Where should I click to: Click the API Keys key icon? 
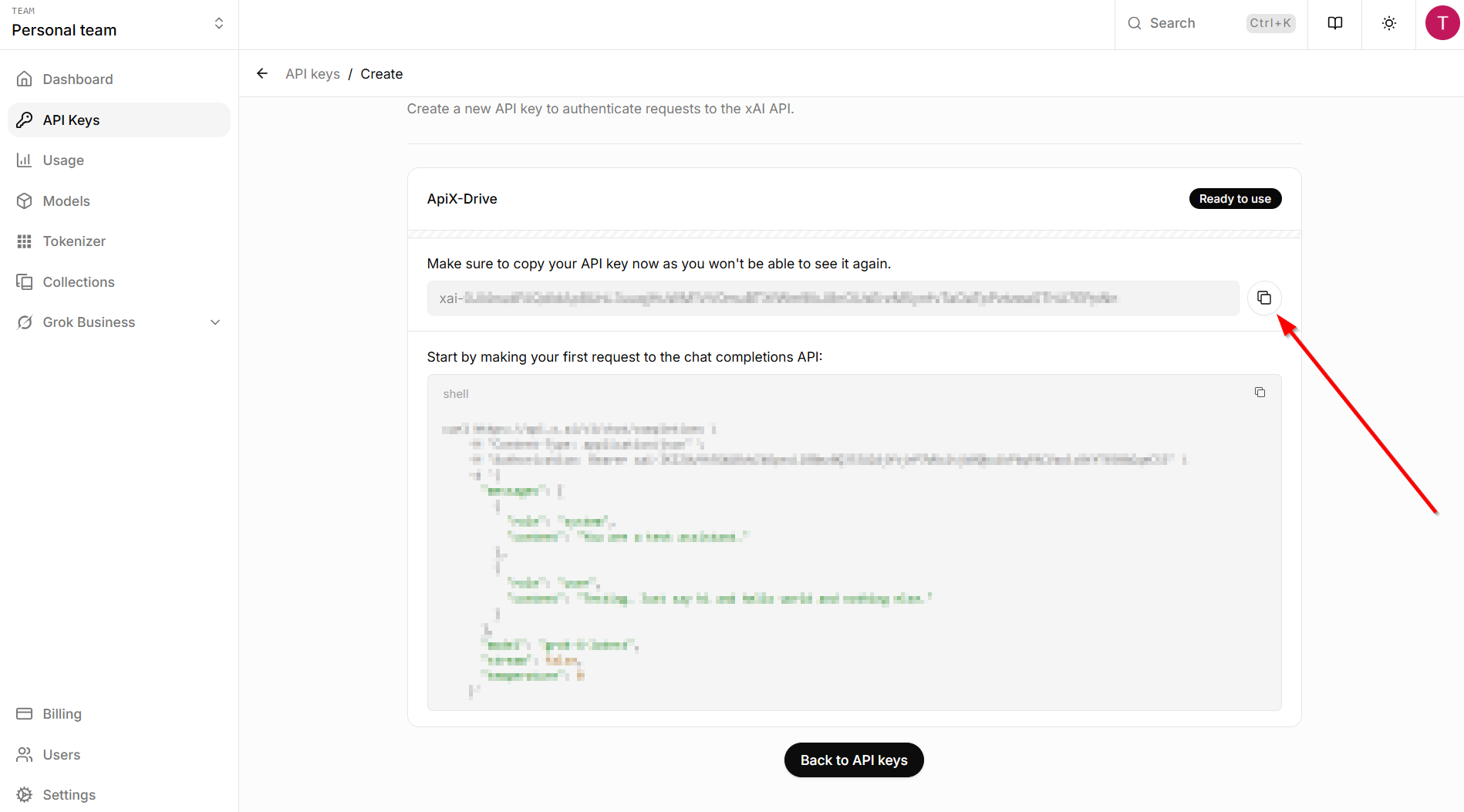click(25, 120)
